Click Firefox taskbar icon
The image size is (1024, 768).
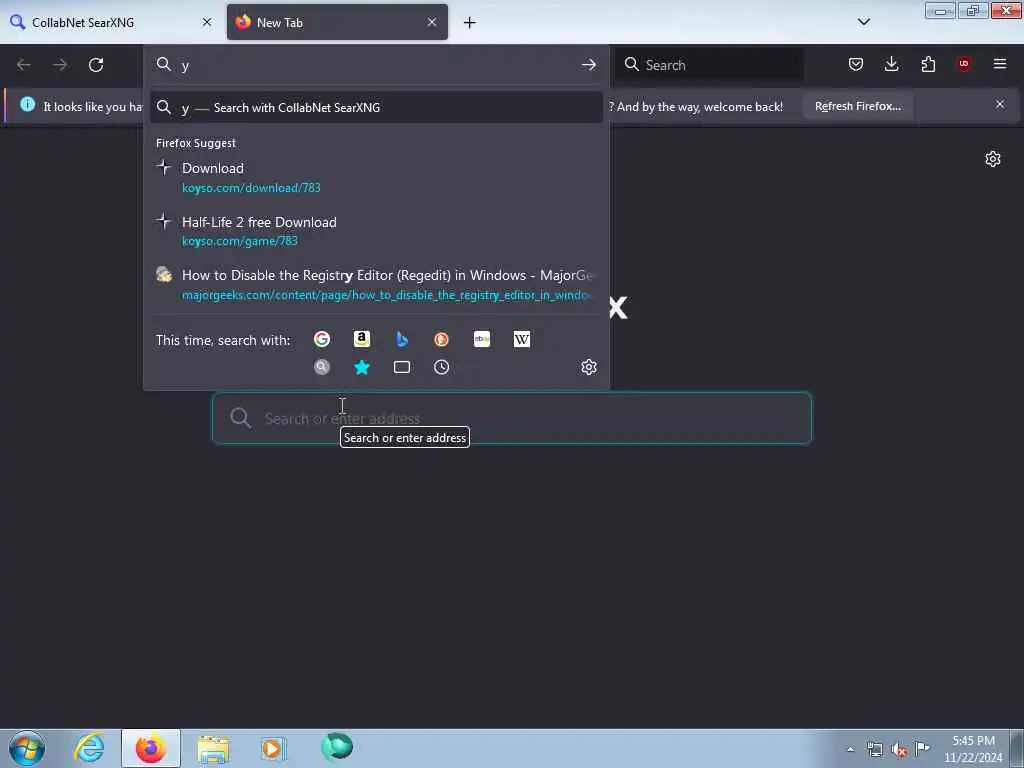tap(150, 748)
